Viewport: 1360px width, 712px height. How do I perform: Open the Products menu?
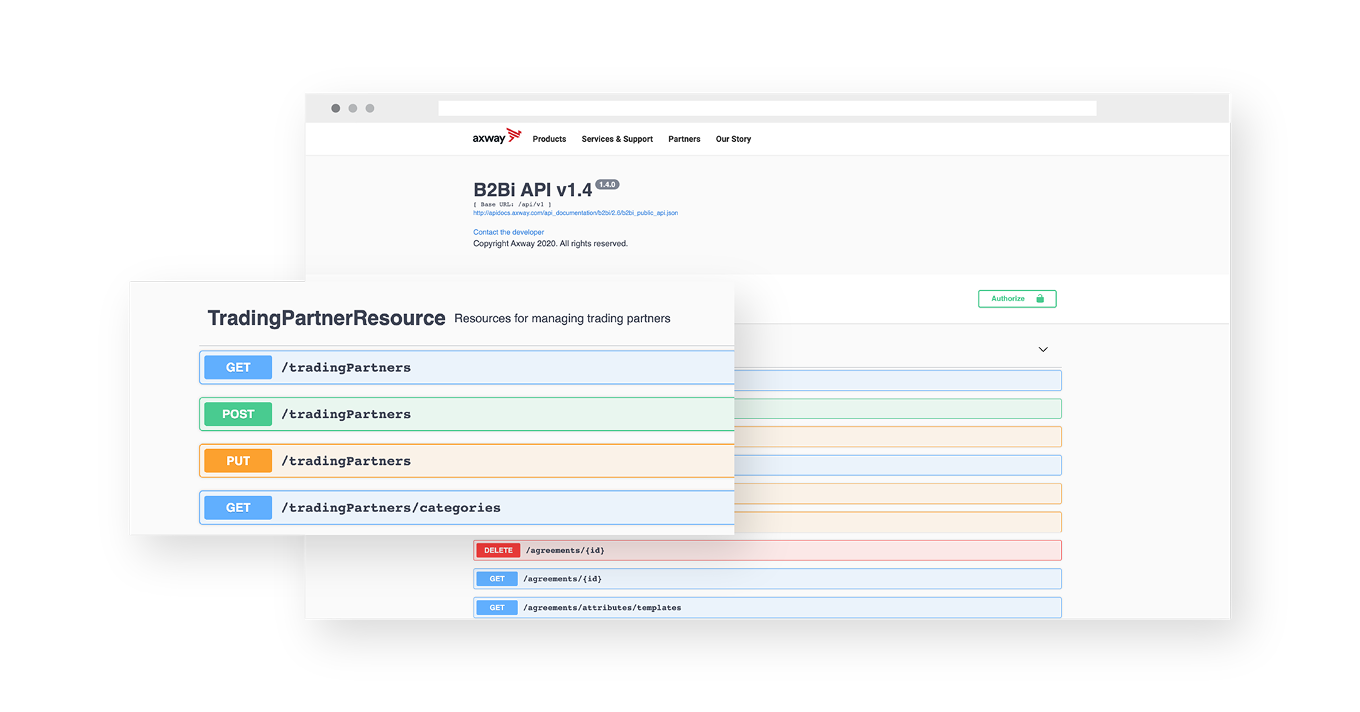coord(549,139)
